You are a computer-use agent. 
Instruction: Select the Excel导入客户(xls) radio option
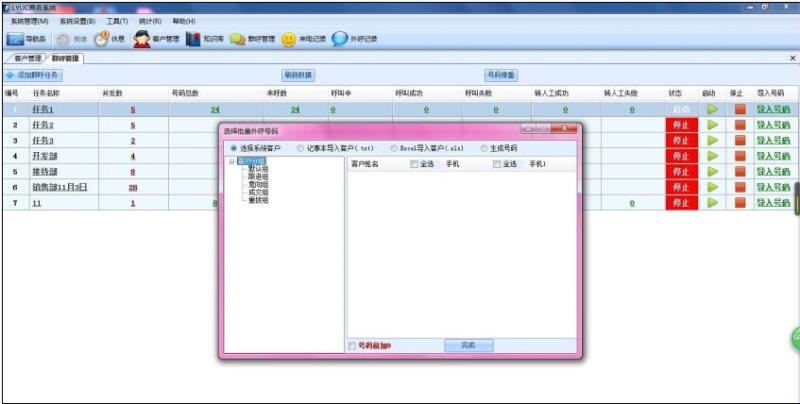[394, 148]
